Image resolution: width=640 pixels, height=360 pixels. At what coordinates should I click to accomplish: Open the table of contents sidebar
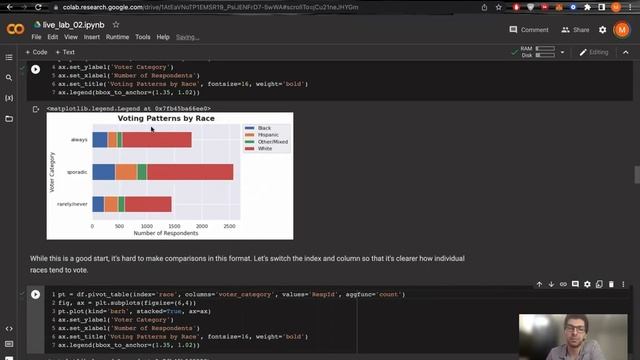tap(9, 57)
